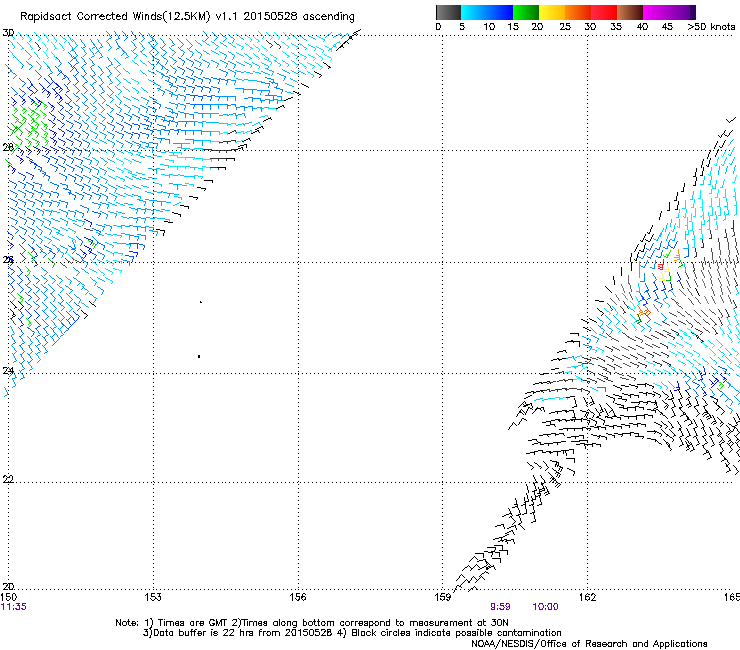Click the yellow 20-25 knots color swatch

tap(552, 12)
